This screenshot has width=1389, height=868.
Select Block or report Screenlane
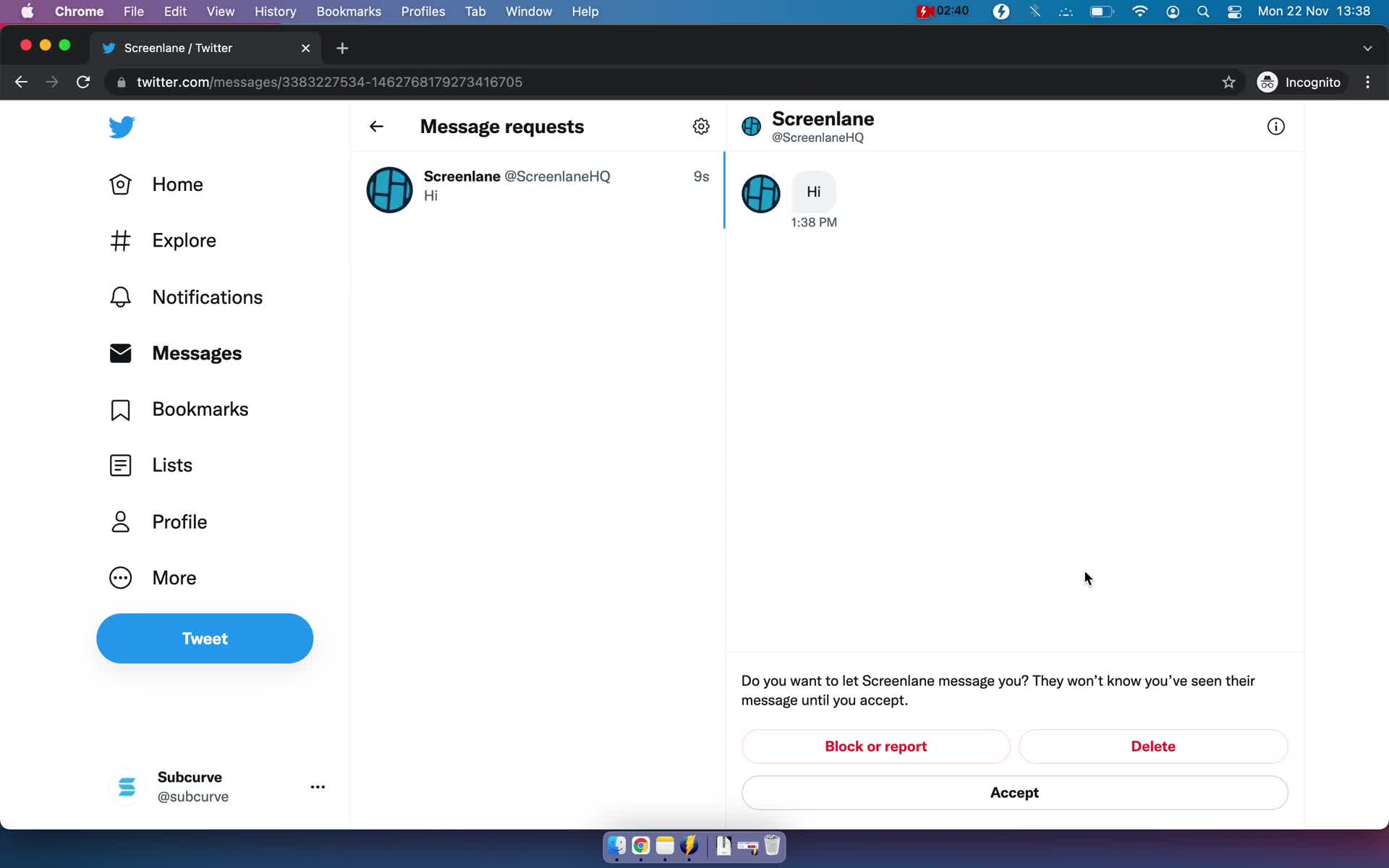876,746
